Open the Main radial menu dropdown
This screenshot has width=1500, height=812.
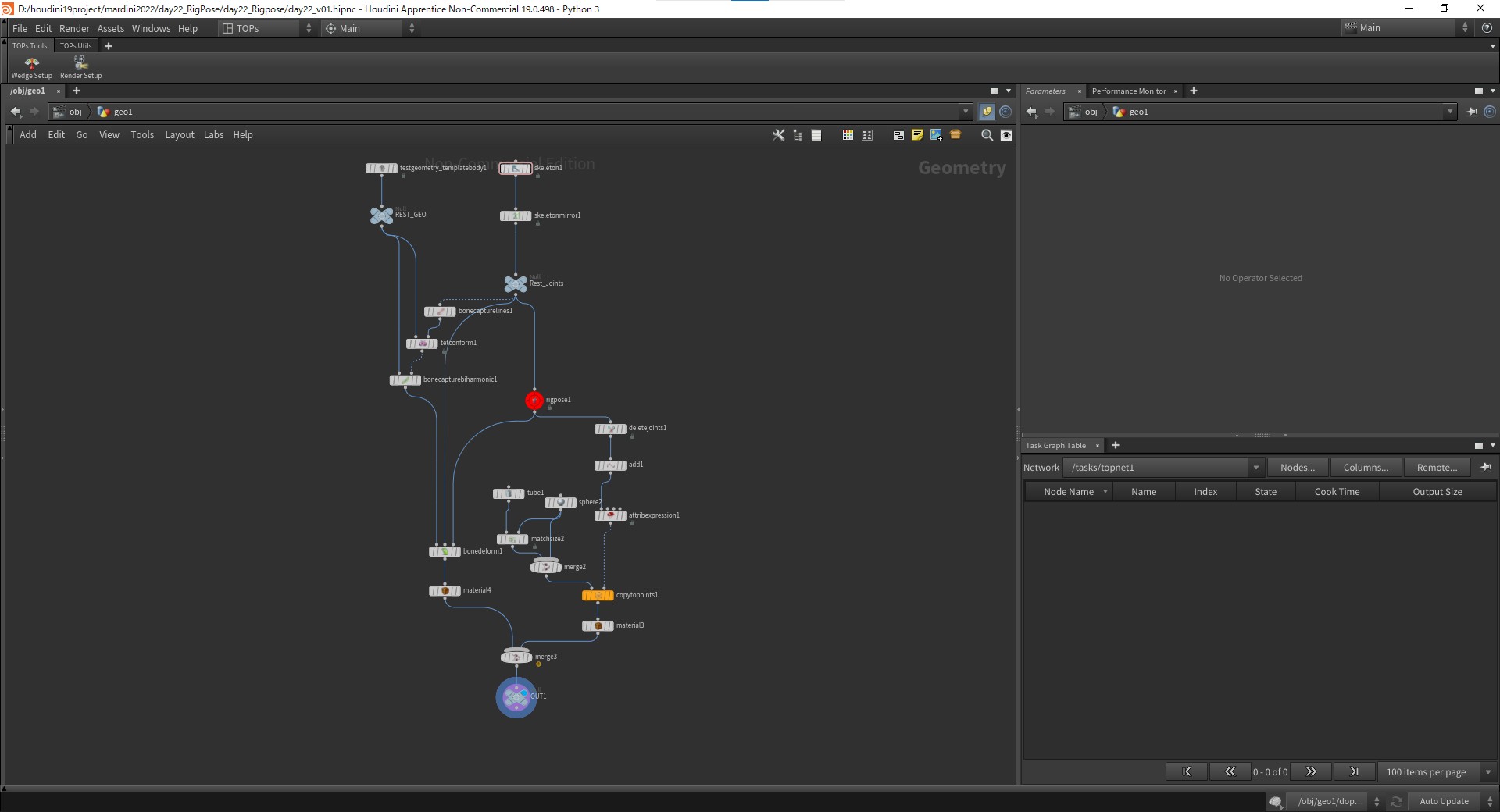[370, 28]
